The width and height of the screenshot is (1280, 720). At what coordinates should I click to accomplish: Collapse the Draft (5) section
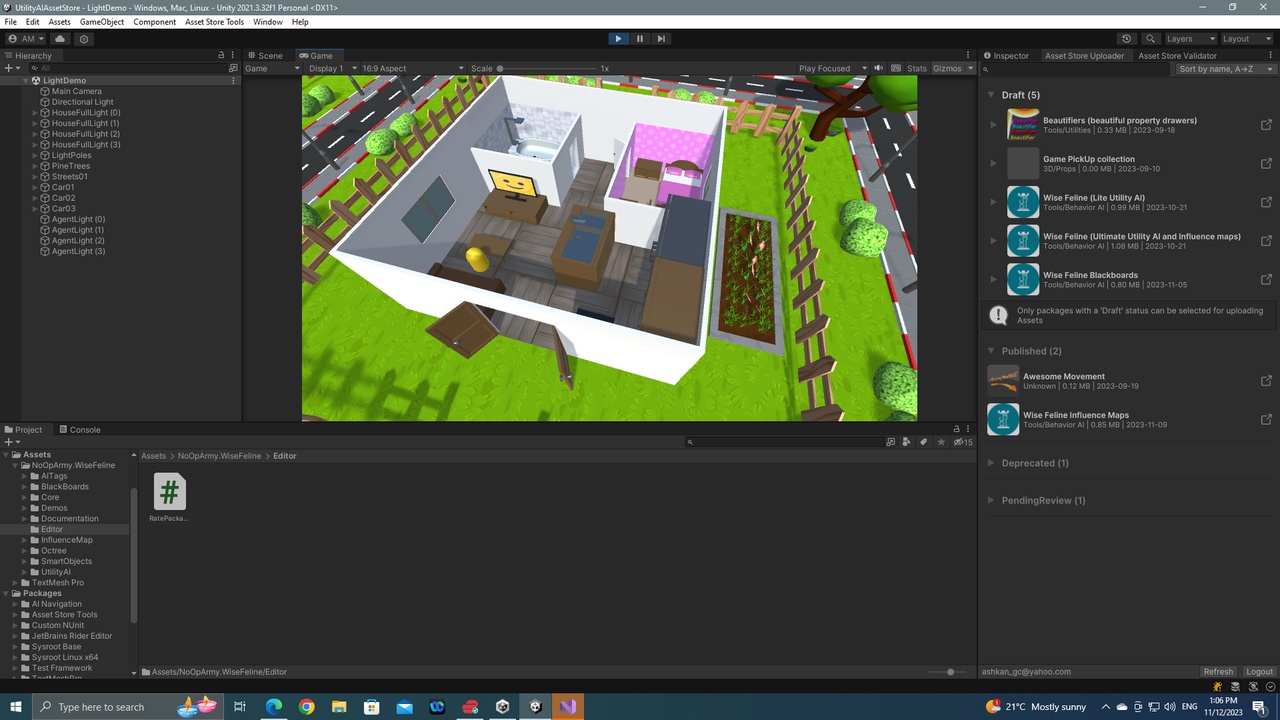[991, 95]
